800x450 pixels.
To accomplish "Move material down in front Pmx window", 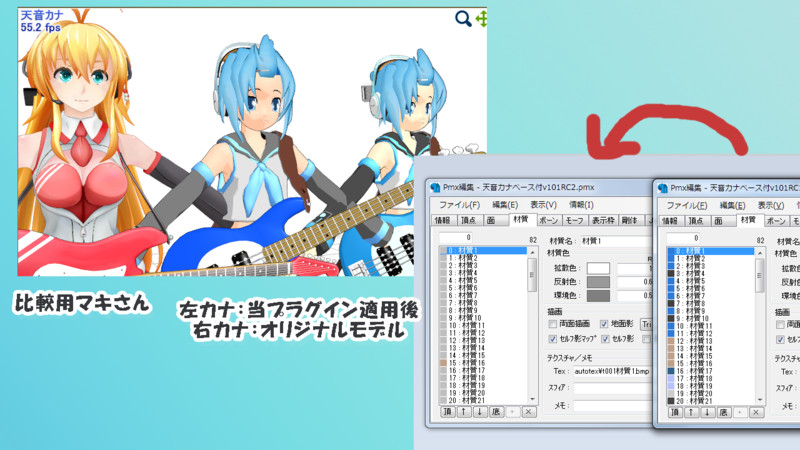I will click(x=707, y=412).
